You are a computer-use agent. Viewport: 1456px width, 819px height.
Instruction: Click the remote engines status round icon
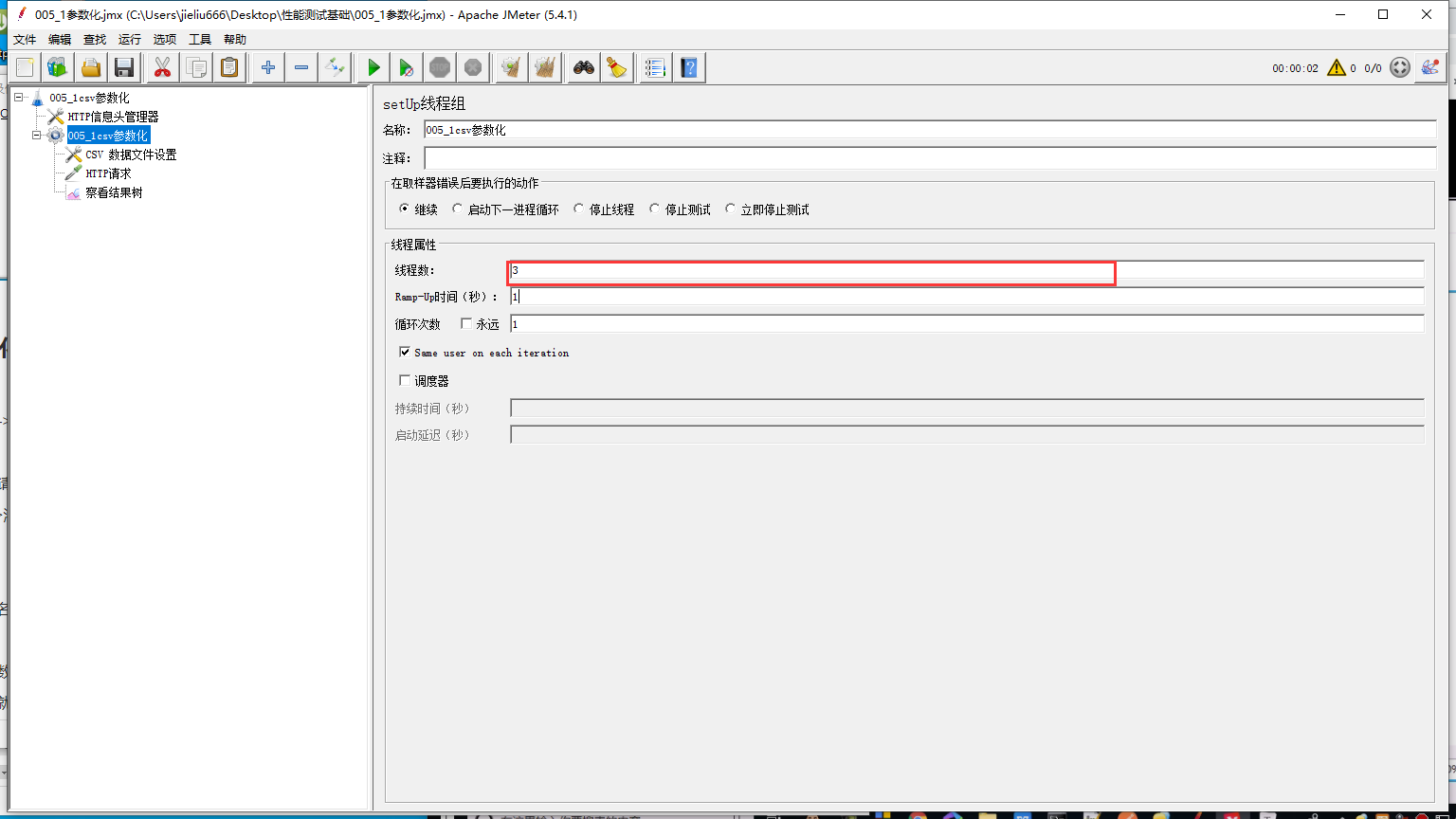pyautogui.click(x=1400, y=67)
